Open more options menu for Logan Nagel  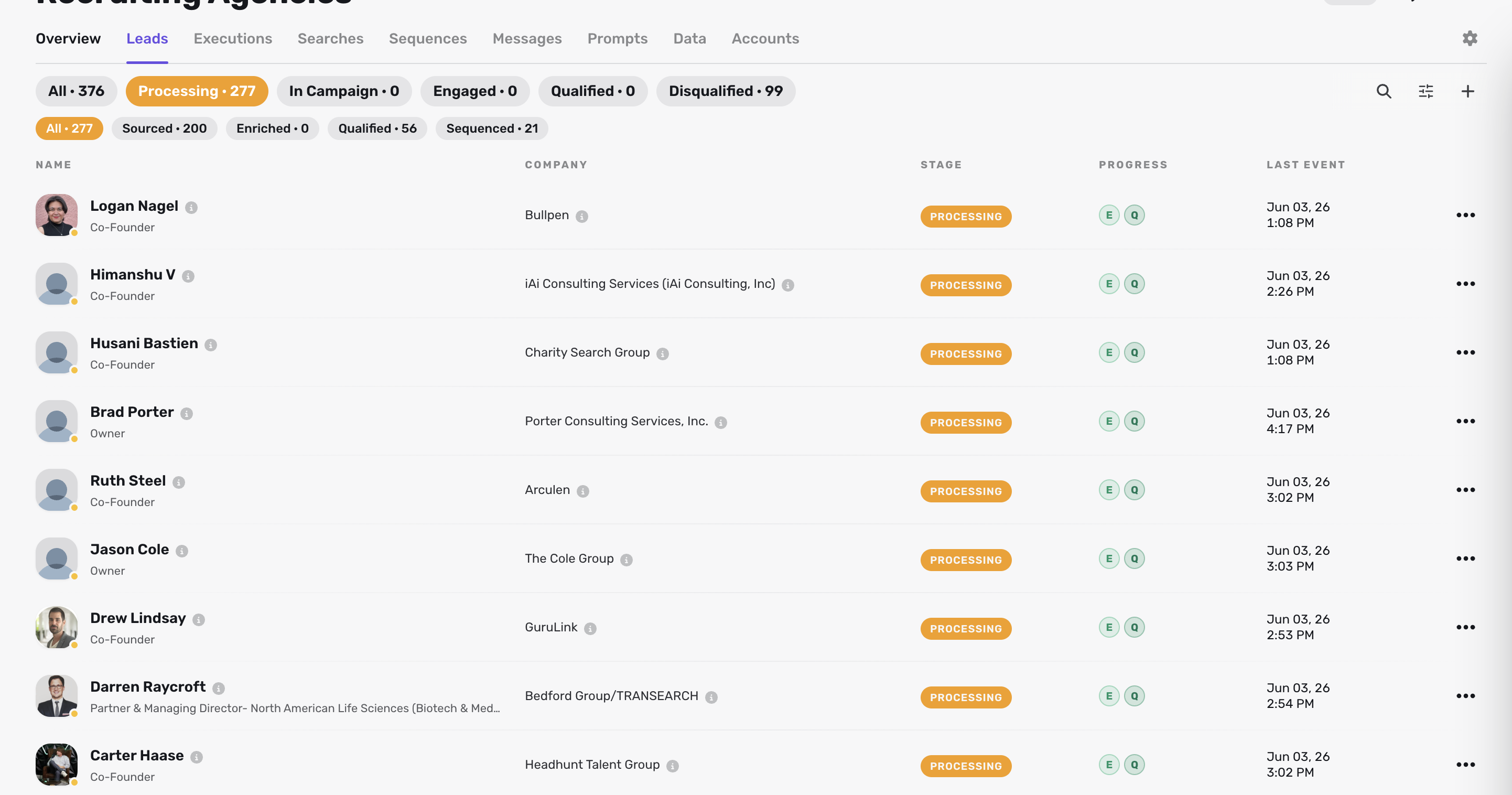tap(1465, 215)
